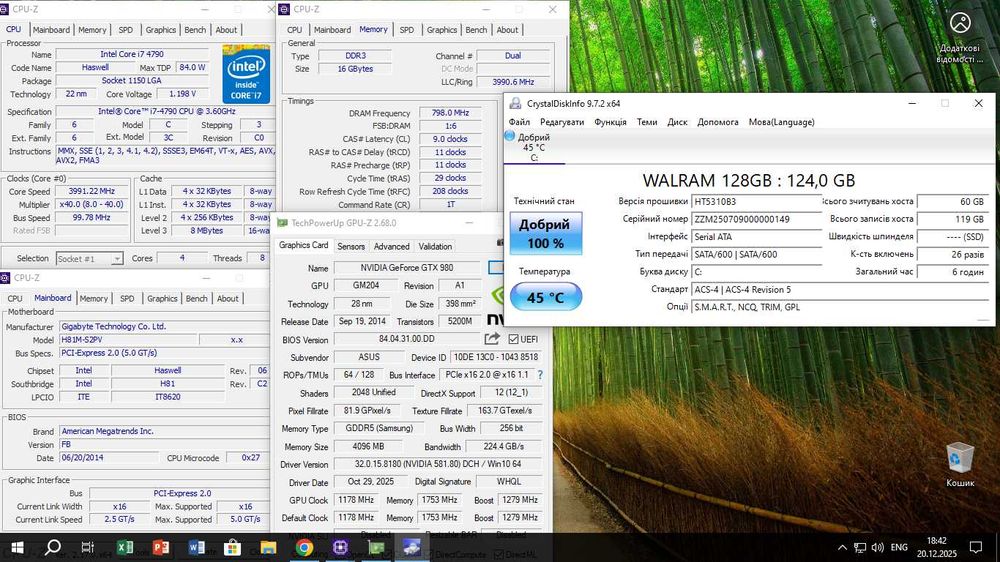Screen dimensions: 1000x562
Task: Click the Gigabyte Technology Co. Ltd. manufacturer value
Action: click(165, 327)
